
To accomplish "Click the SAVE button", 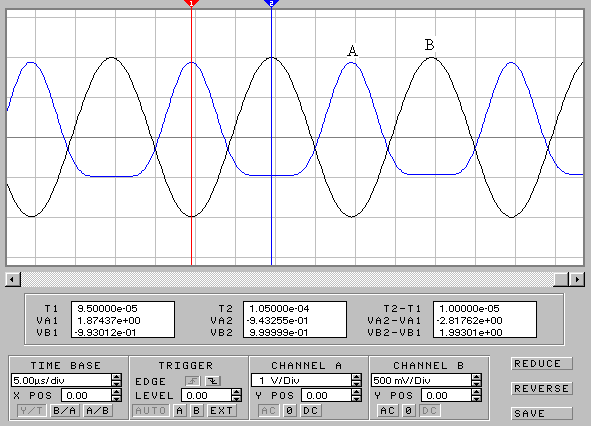I will pyautogui.click(x=542, y=414).
